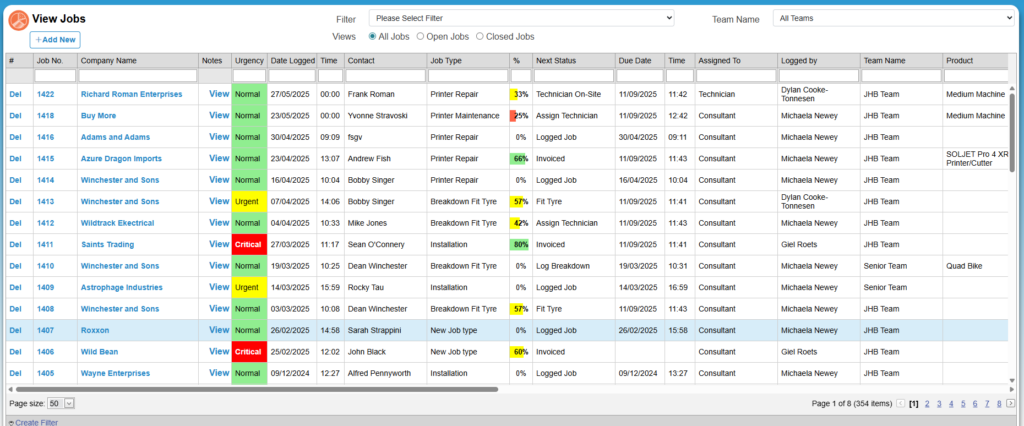
Task: Select the Closed Jobs radio button
Action: coord(480,37)
